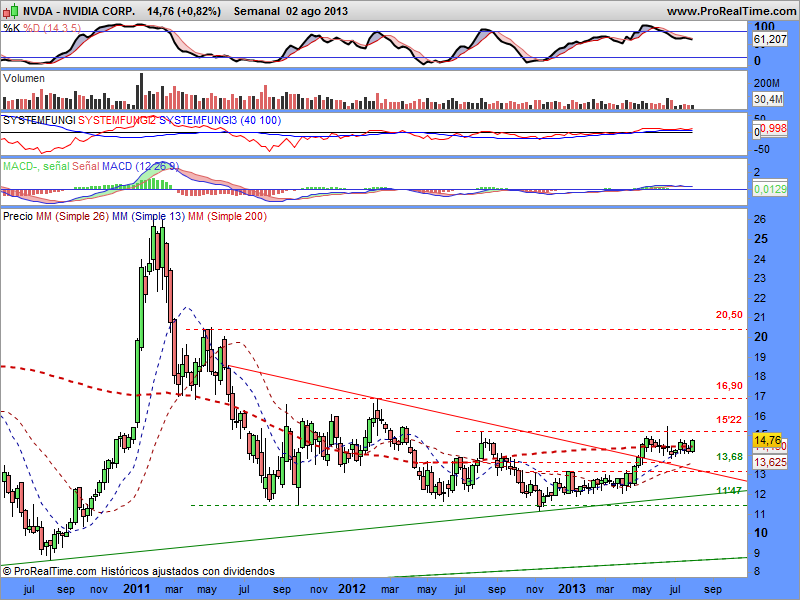
Task: Select the SYSTEMFUNGI3 (40 100) blue label
Action: [220, 120]
